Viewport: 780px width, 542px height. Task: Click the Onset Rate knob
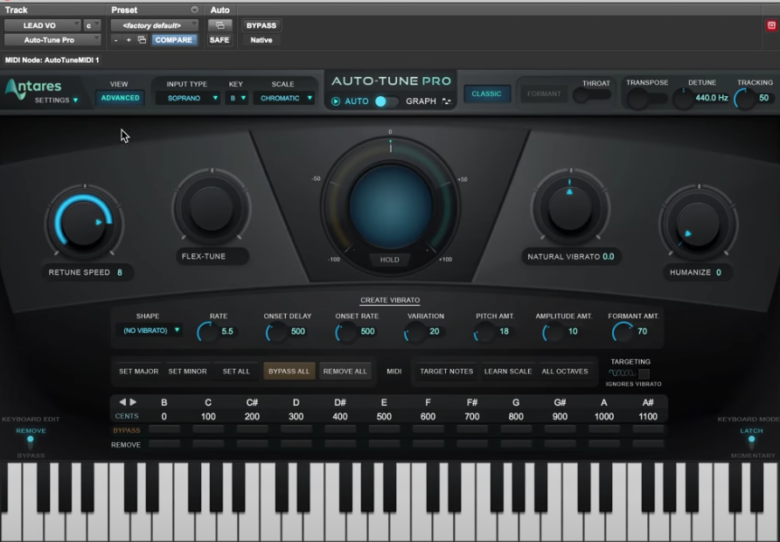[345, 332]
